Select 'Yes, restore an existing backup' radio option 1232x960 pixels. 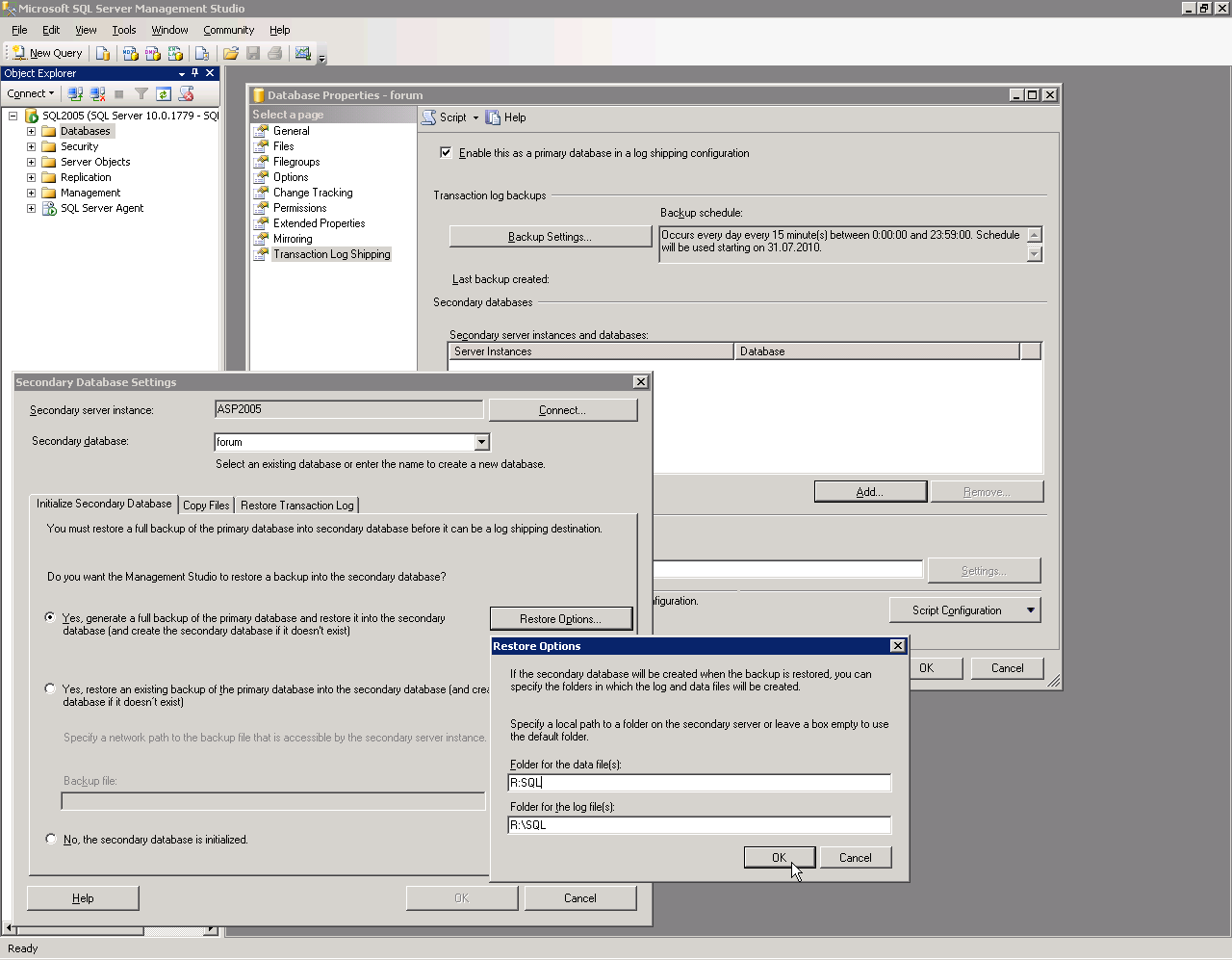point(50,688)
